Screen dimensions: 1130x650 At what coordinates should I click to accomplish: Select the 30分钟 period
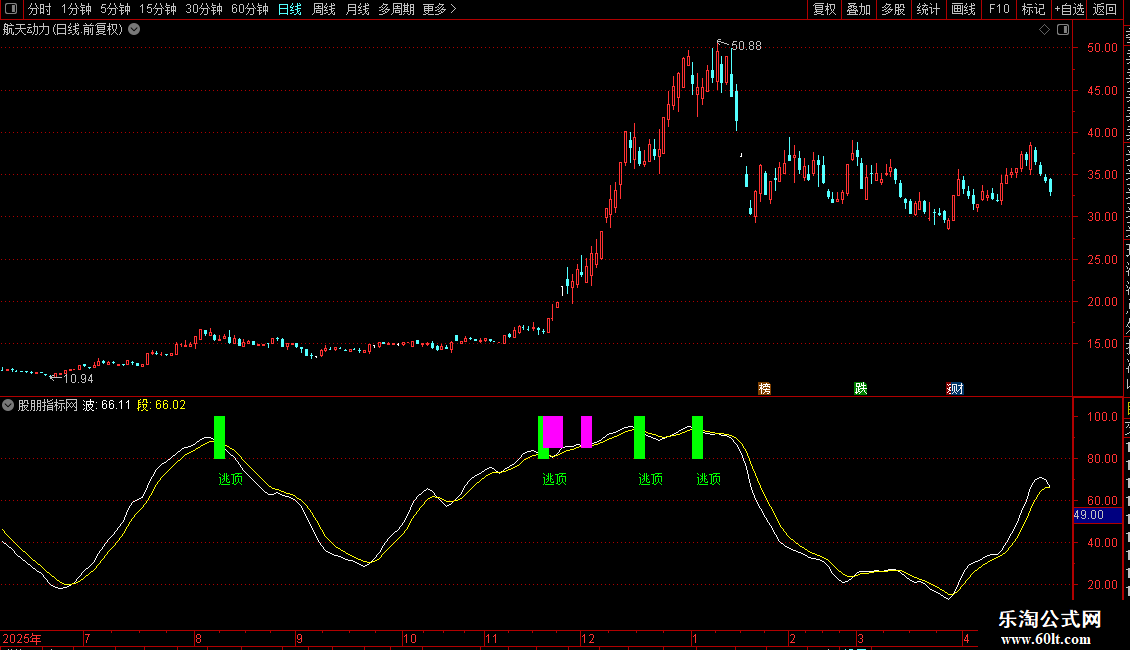[204, 9]
